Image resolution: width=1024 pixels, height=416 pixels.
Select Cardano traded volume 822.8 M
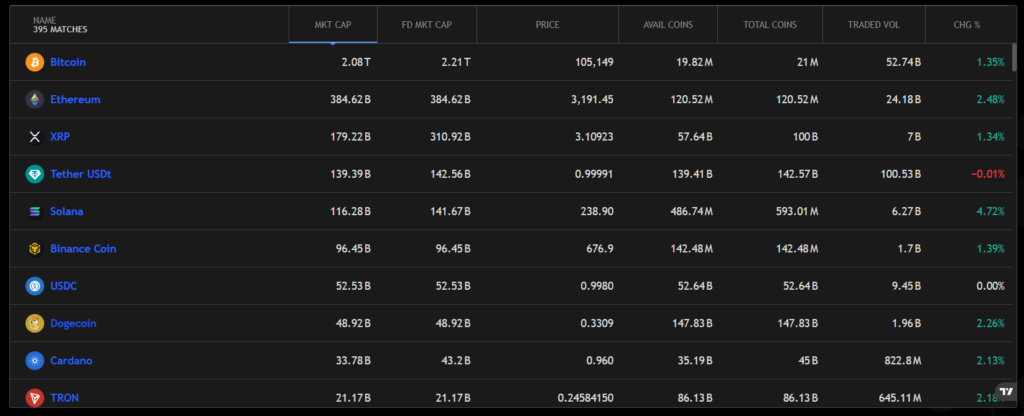tap(901, 360)
